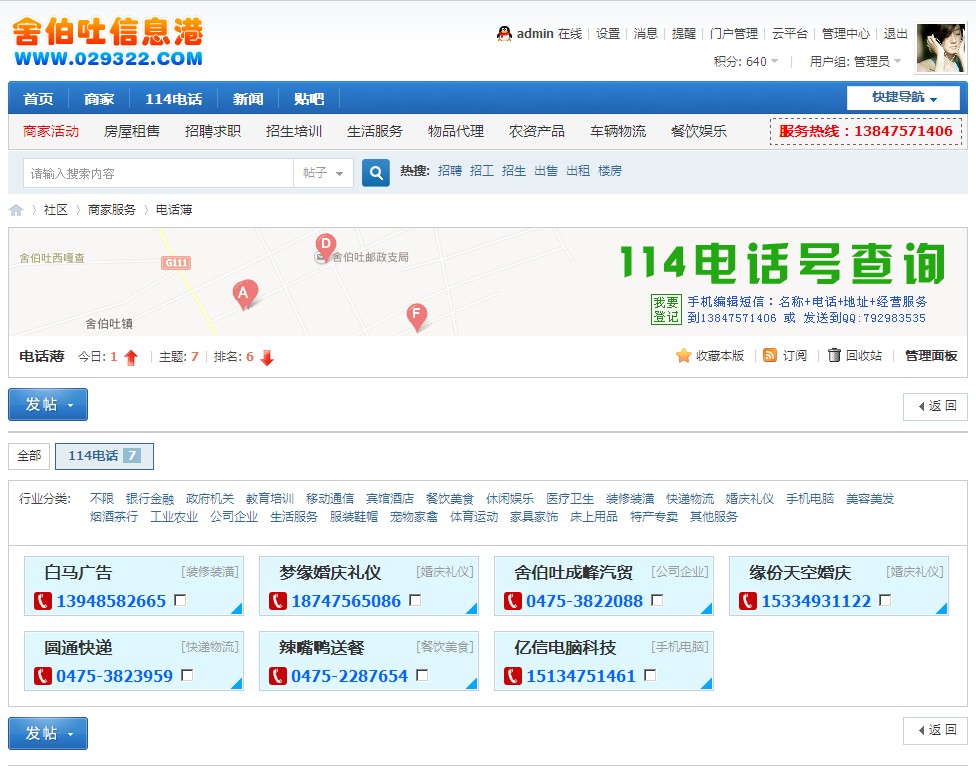Click the phone icon in 缘份天空婚庆 card

point(748,601)
